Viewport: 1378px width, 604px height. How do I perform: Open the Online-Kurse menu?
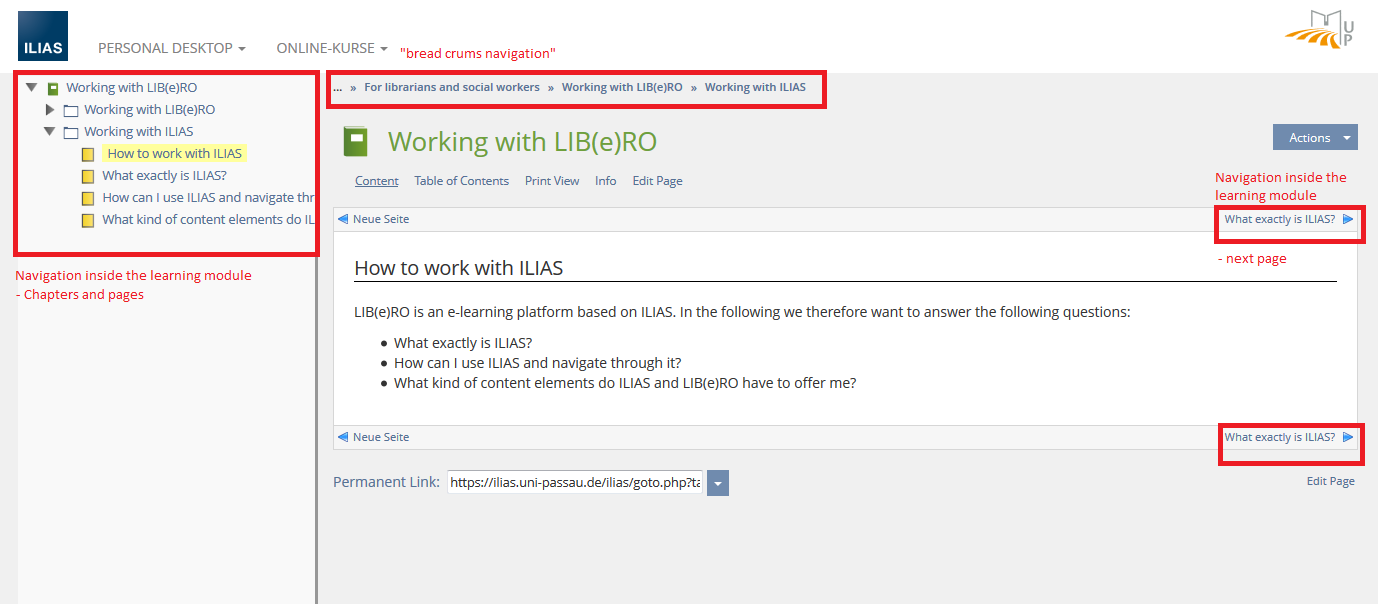[x=332, y=48]
